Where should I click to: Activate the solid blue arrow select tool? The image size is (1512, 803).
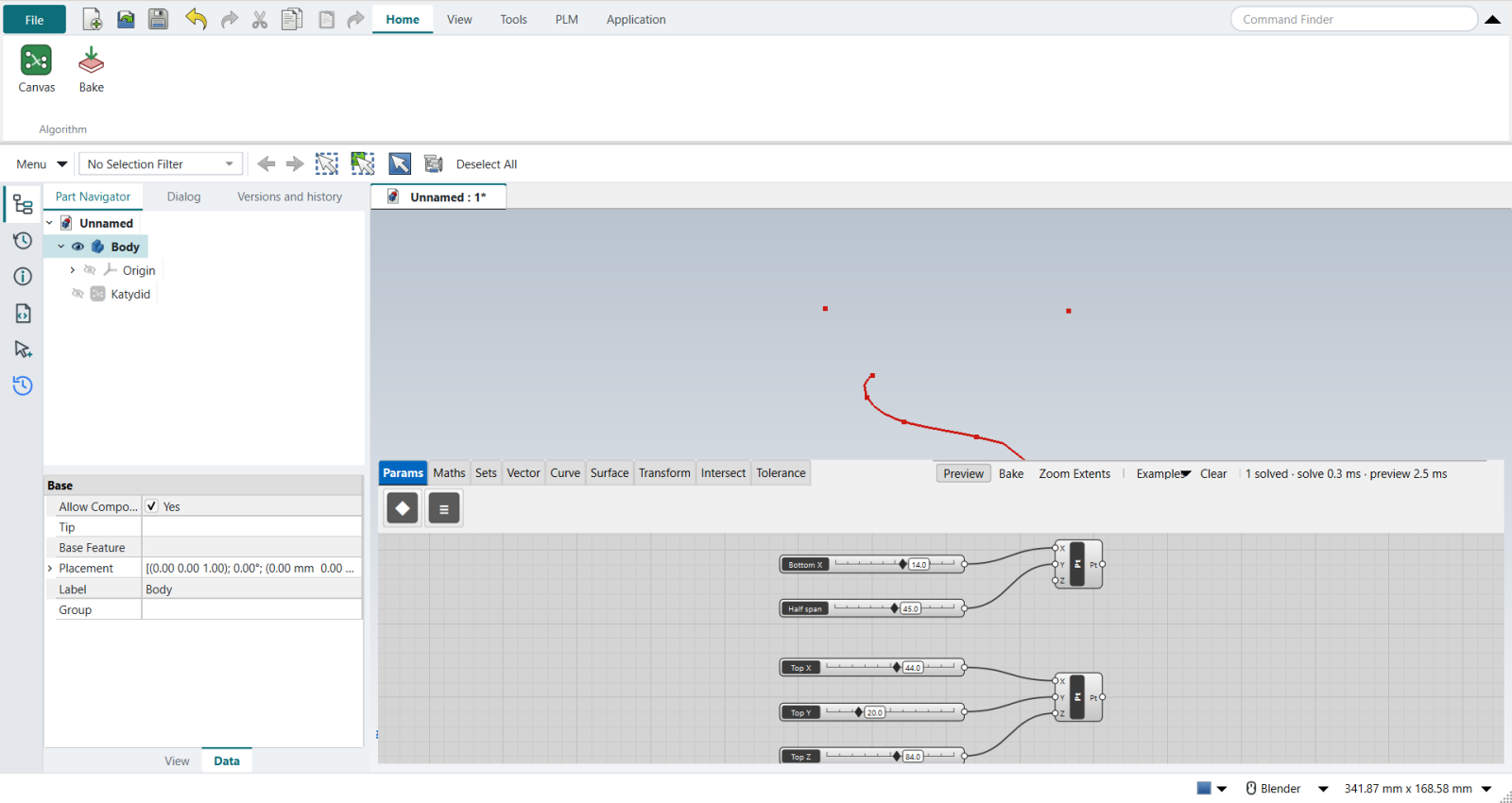pyautogui.click(x=400, y=163)
